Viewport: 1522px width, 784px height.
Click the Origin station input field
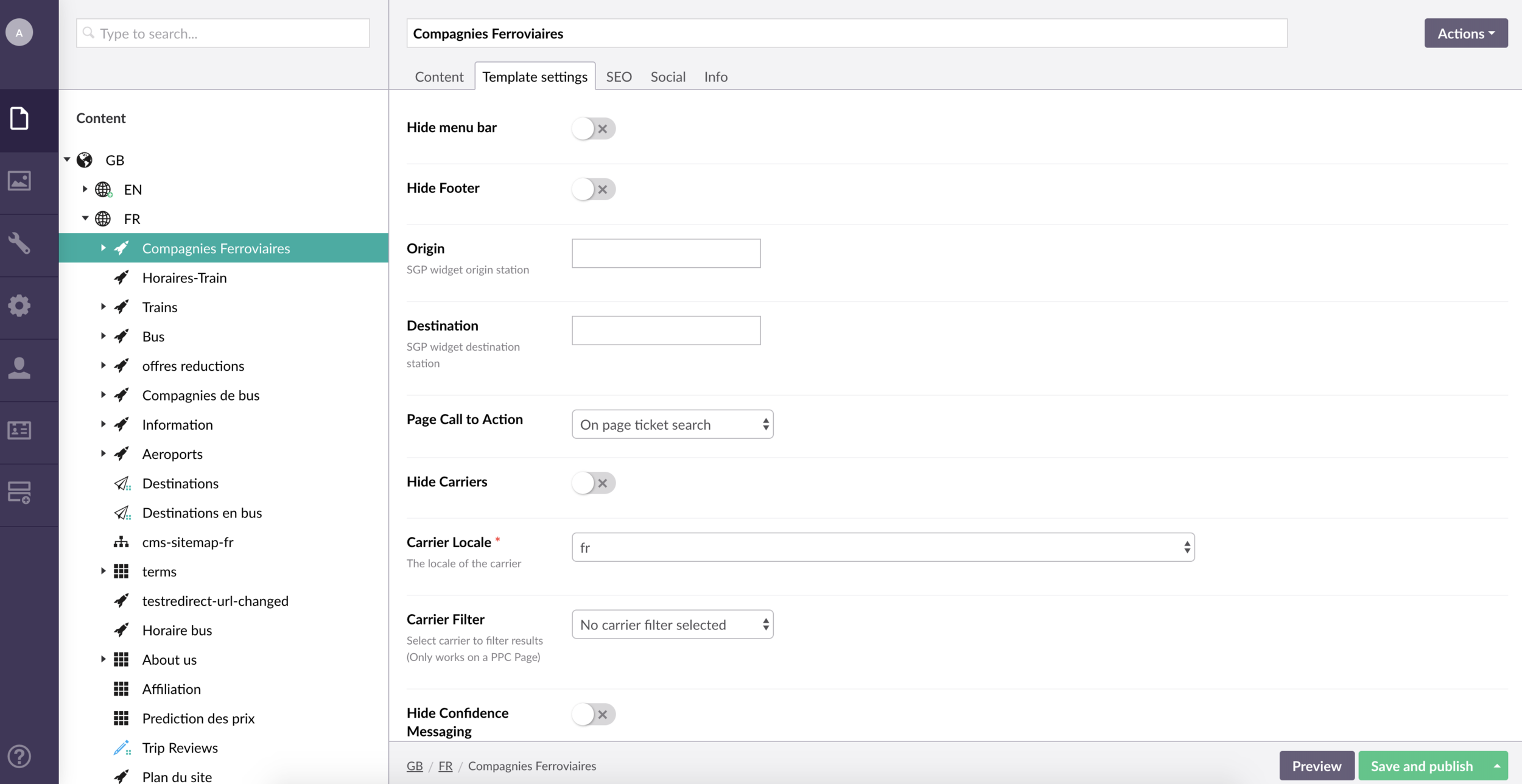666,253
